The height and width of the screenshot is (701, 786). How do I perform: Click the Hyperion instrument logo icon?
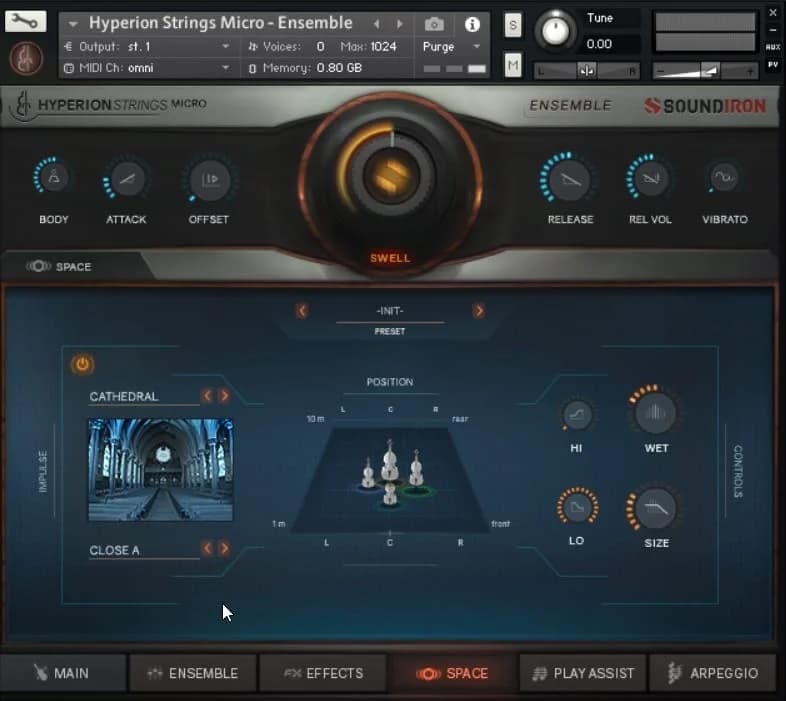[26, 58]
